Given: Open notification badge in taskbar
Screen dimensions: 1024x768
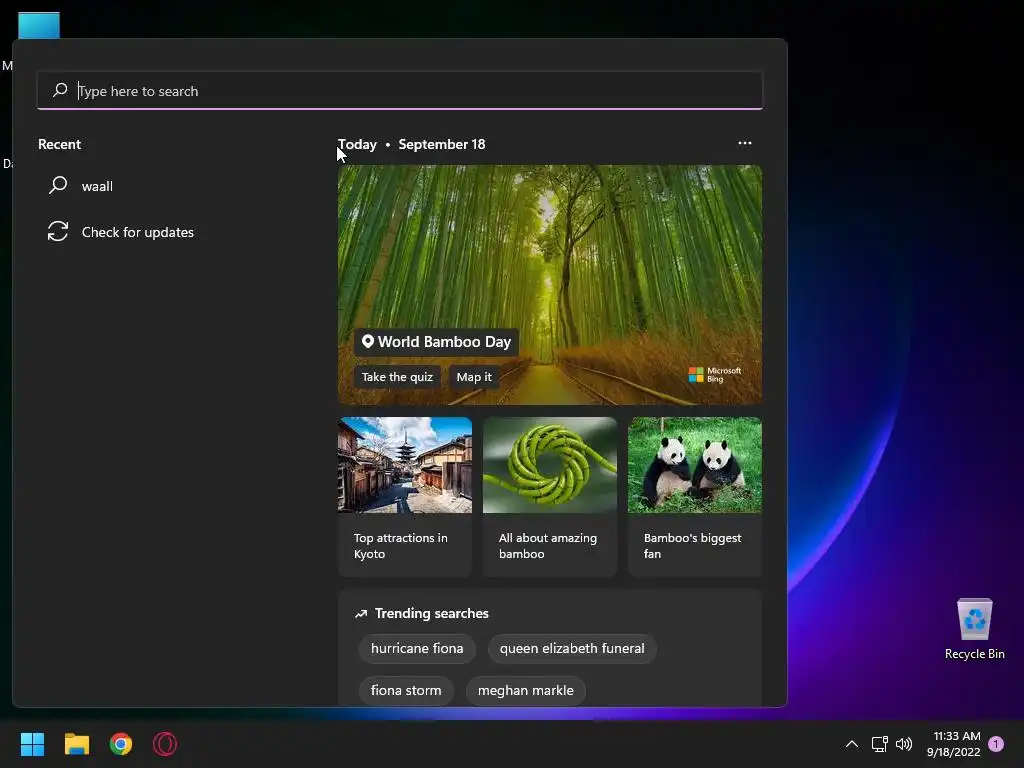Looking at the screenshot, I should pos(996,744).
